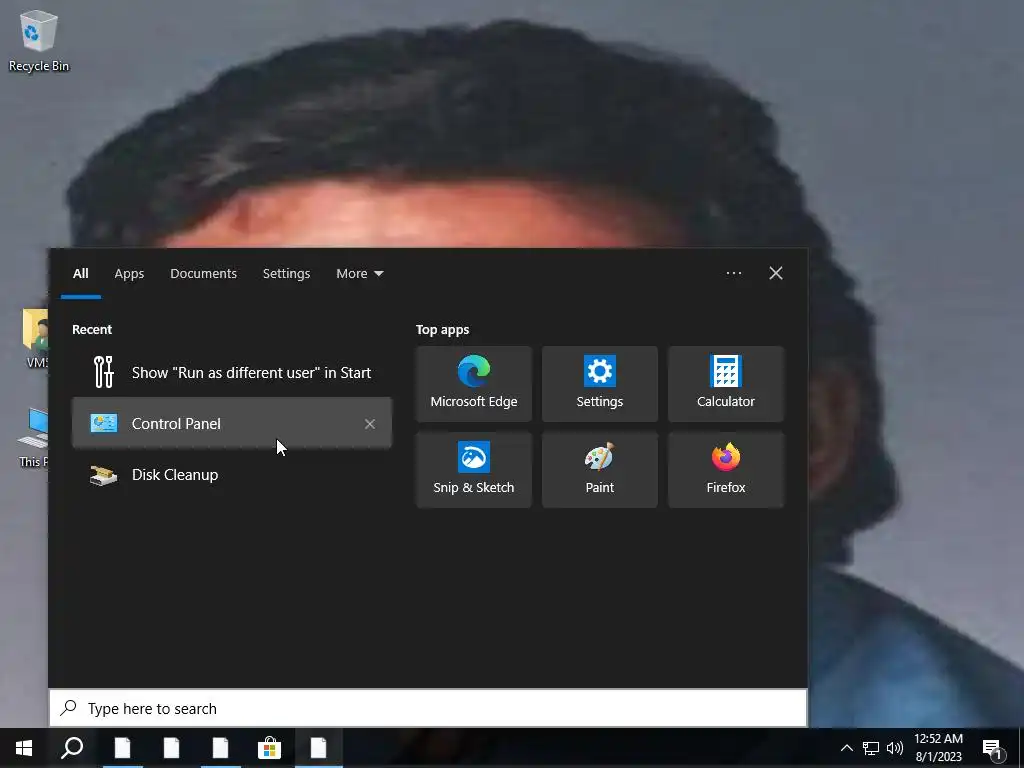Open 'Show Run as different user in Start' setting

click(231, 372)
